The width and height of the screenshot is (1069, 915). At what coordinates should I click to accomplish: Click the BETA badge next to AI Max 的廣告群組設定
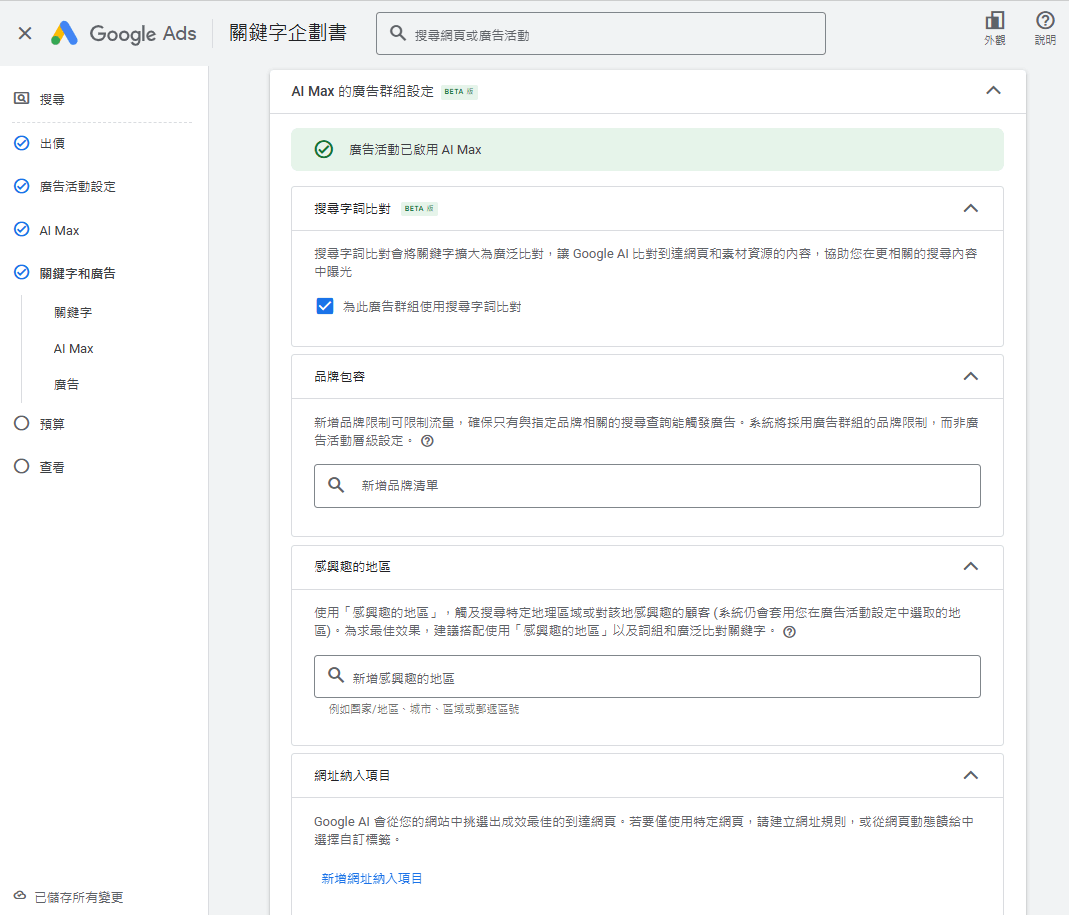click(459, 91)
